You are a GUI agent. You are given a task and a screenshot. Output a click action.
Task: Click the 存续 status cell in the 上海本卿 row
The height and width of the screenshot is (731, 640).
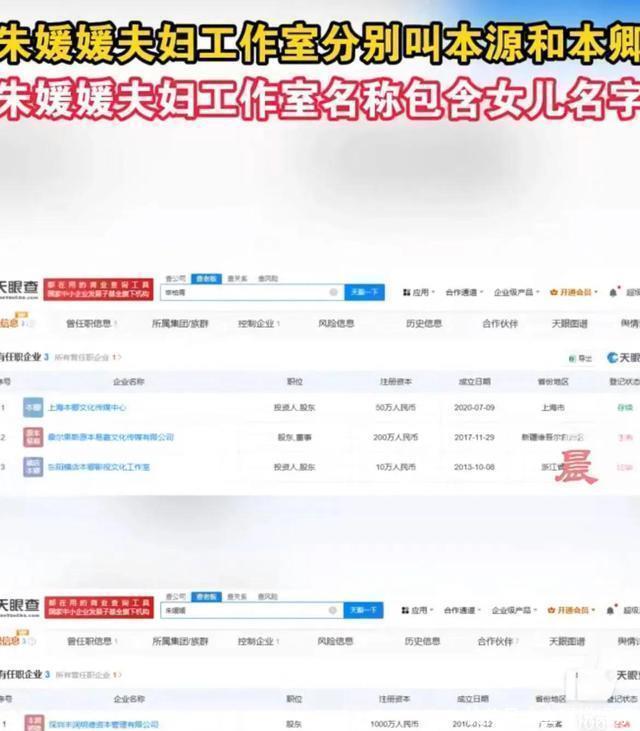[x=625, y=407]
